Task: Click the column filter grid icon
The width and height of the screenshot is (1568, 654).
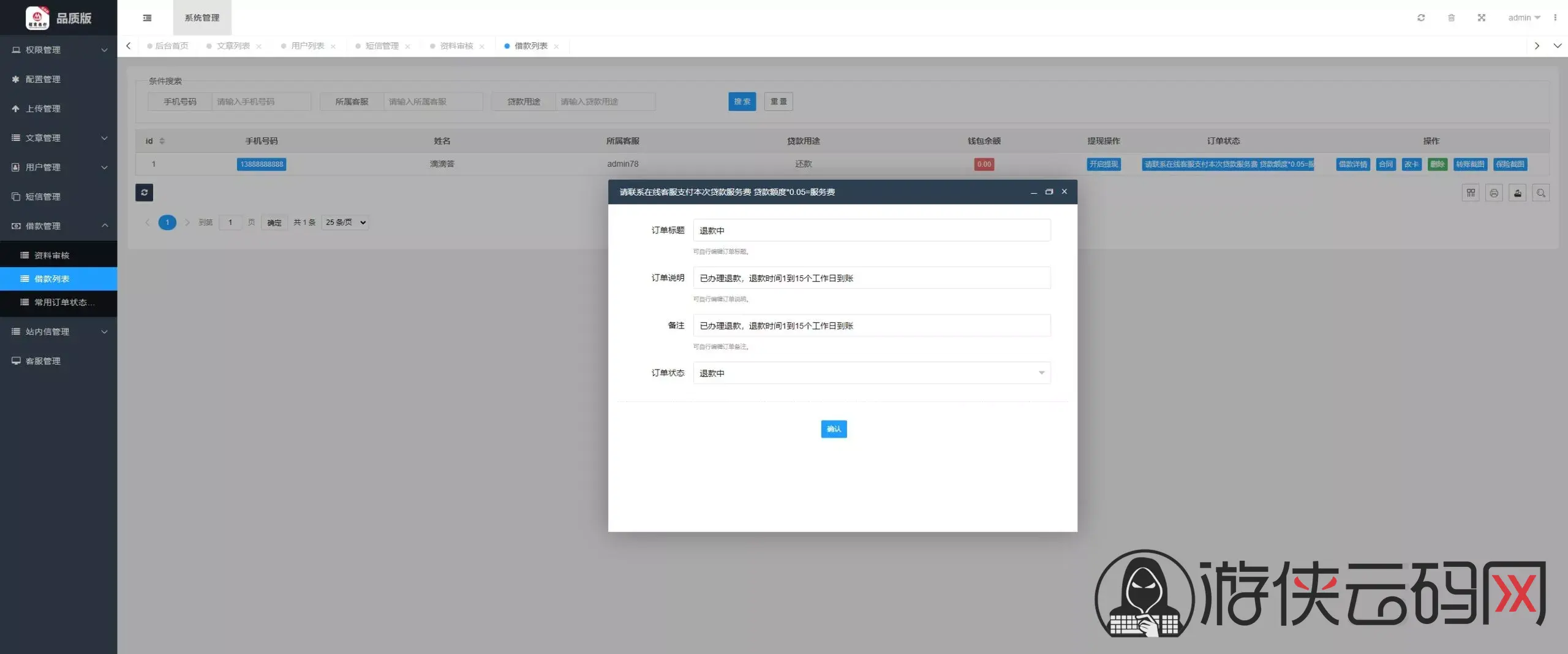Action: point(1471,193)
